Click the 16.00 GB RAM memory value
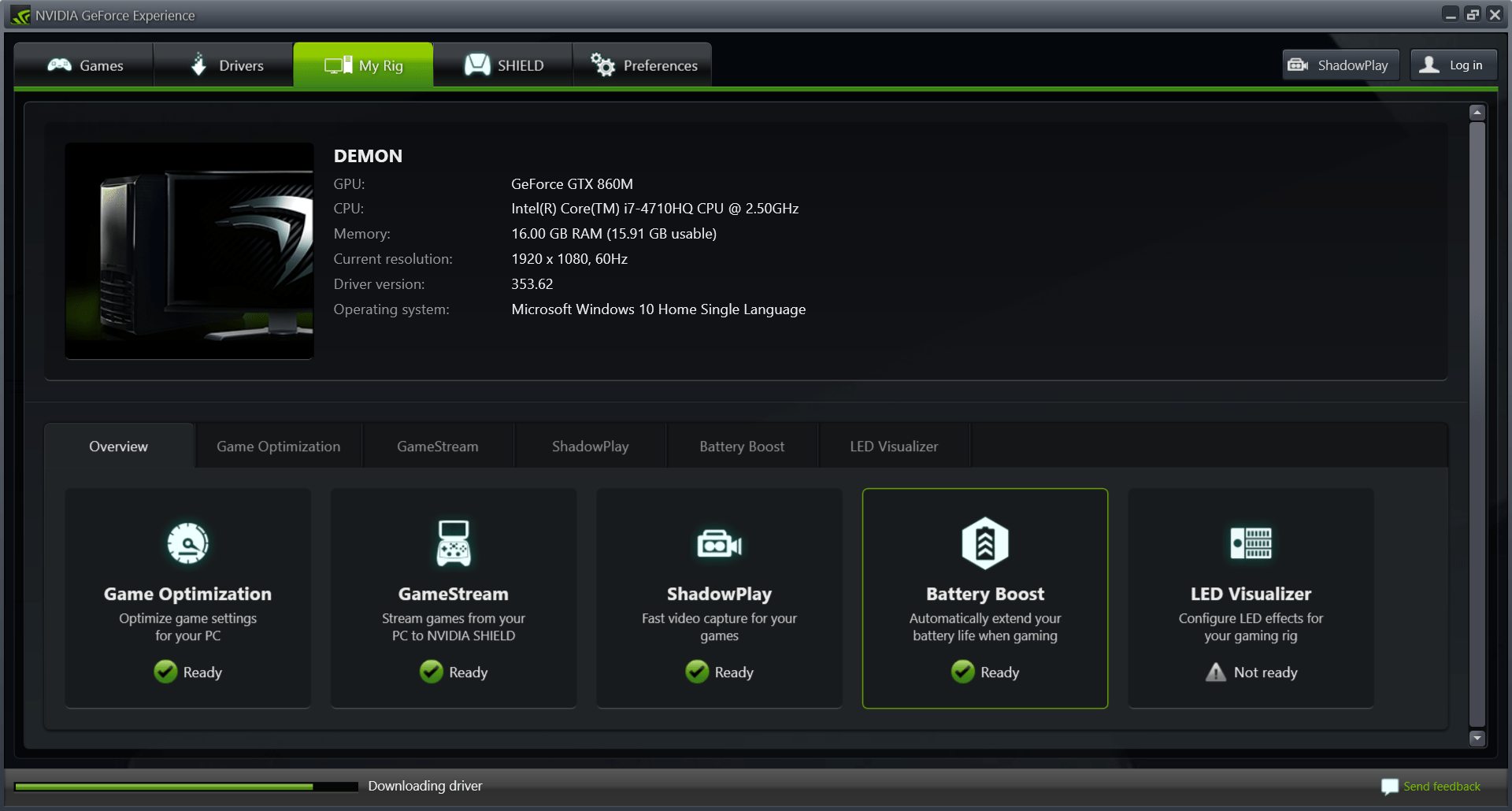1512x811 pixels. point(614,234)
